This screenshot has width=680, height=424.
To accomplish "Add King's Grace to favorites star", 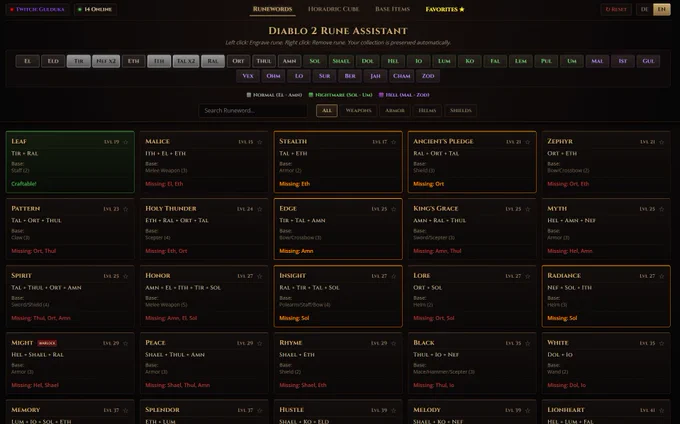I will pyautogui.click(x=527, y=209).
